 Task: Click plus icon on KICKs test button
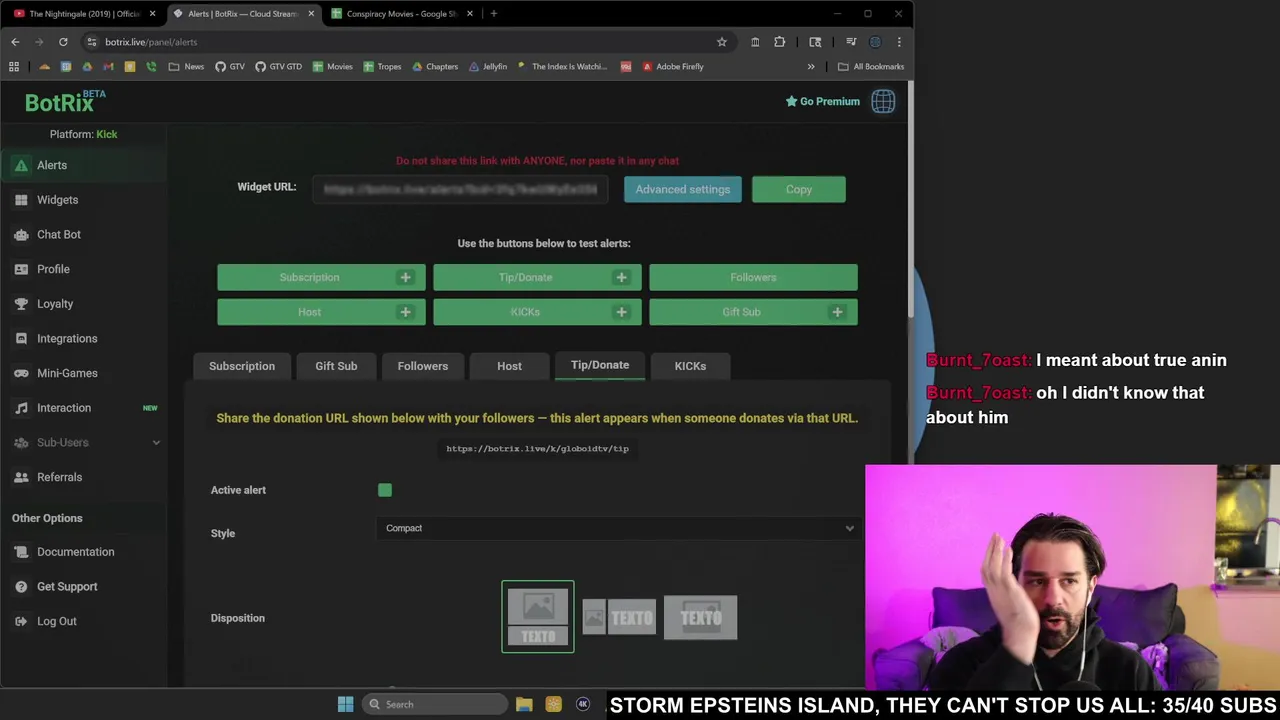pyautogui.click(x=621, y=312)
